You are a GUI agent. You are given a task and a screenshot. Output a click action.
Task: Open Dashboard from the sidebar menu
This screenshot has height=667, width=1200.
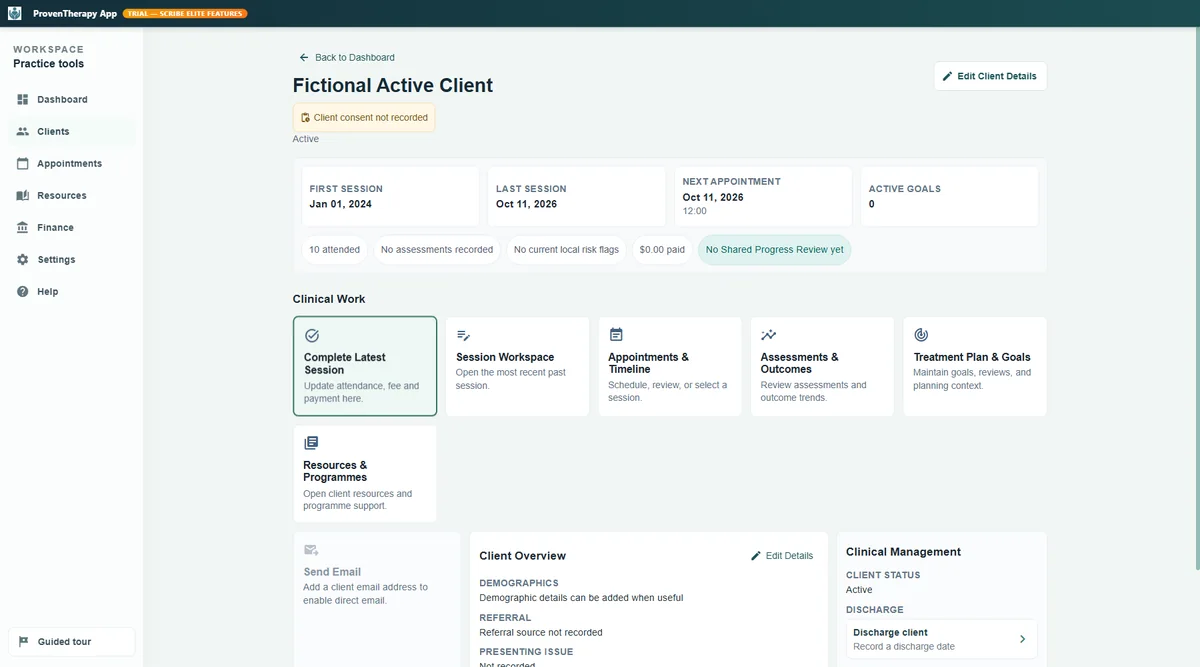point(72,99)
